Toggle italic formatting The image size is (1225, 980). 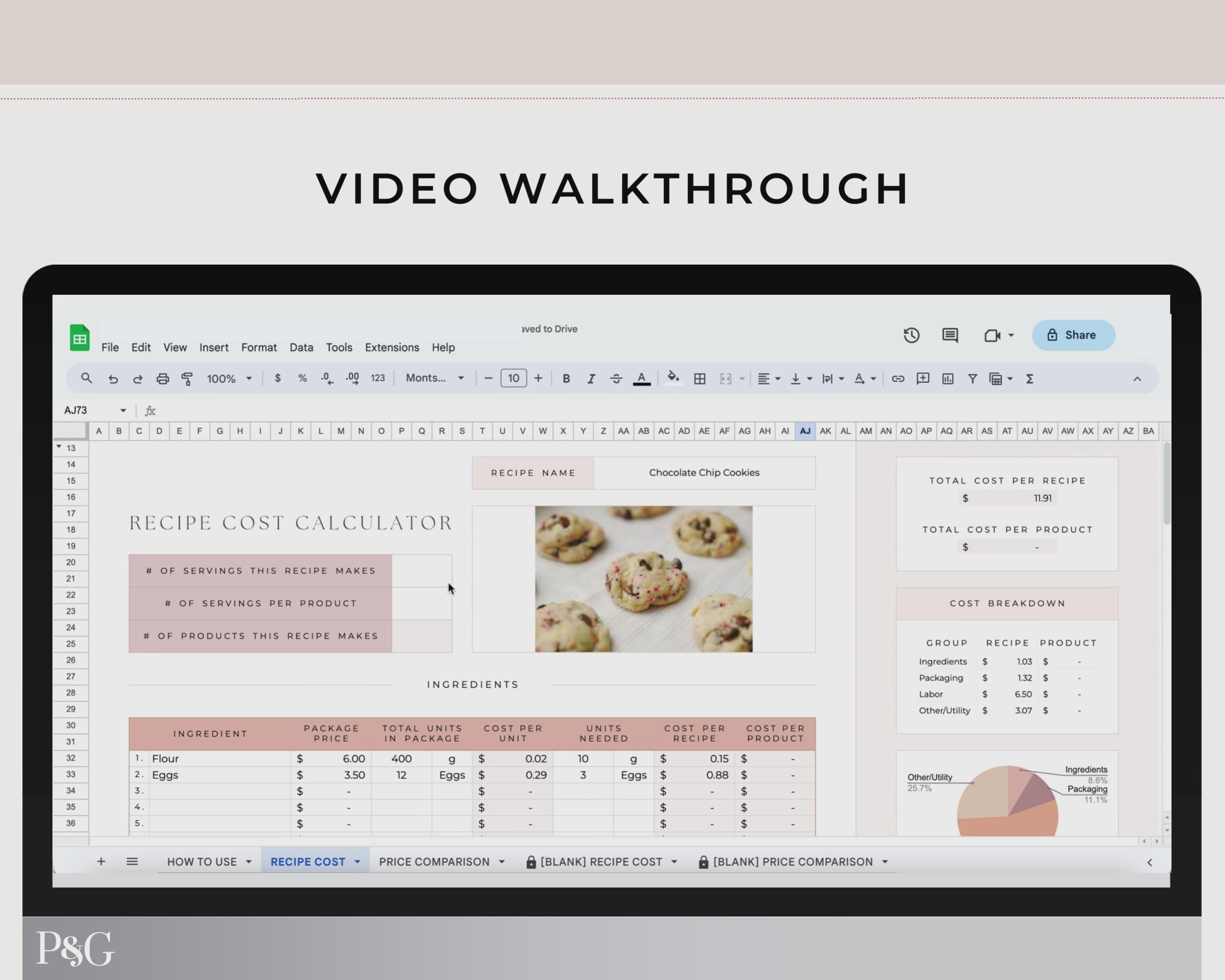pos(591,379)
